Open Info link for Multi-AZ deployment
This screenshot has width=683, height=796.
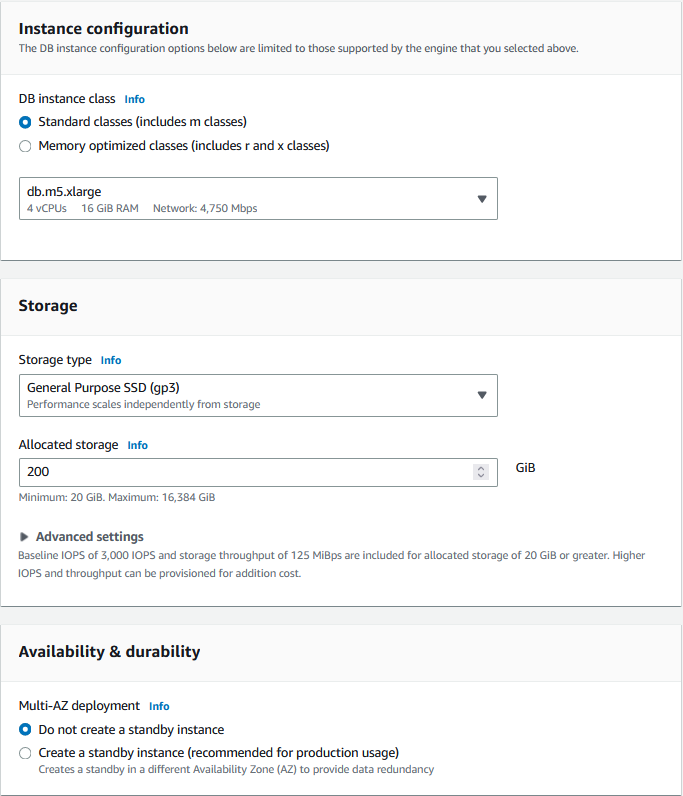pos(159,706)
